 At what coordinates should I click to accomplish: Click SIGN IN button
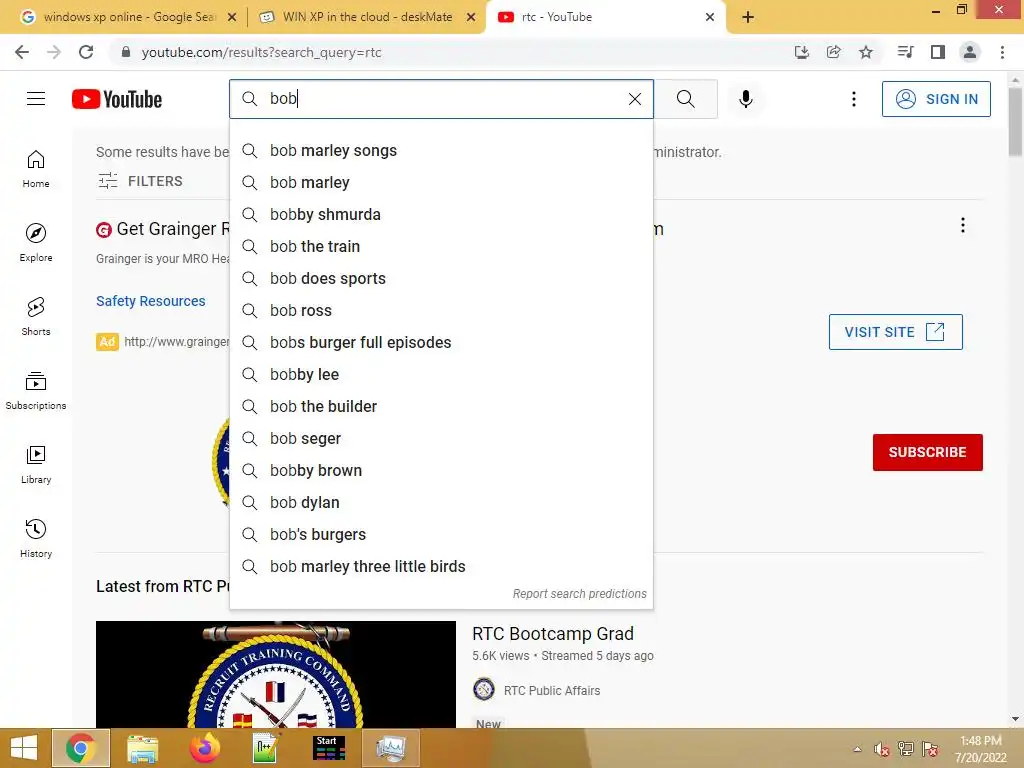(x=936, y=99)
